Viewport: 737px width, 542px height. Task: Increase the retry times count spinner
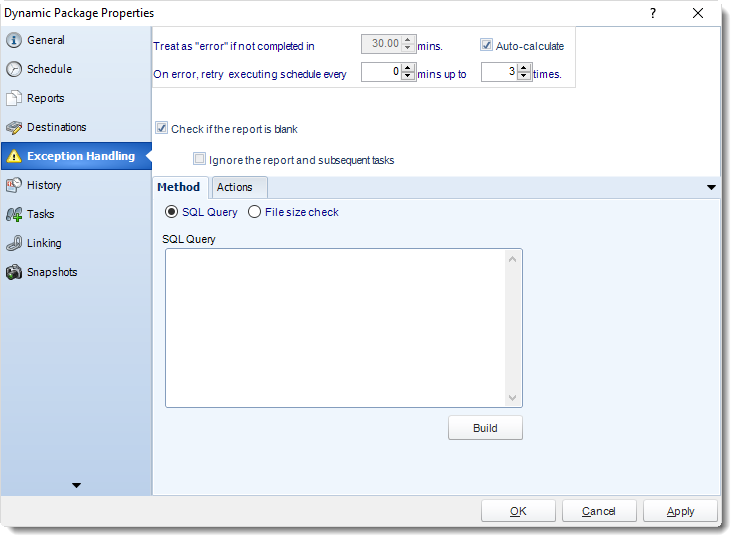524,68
